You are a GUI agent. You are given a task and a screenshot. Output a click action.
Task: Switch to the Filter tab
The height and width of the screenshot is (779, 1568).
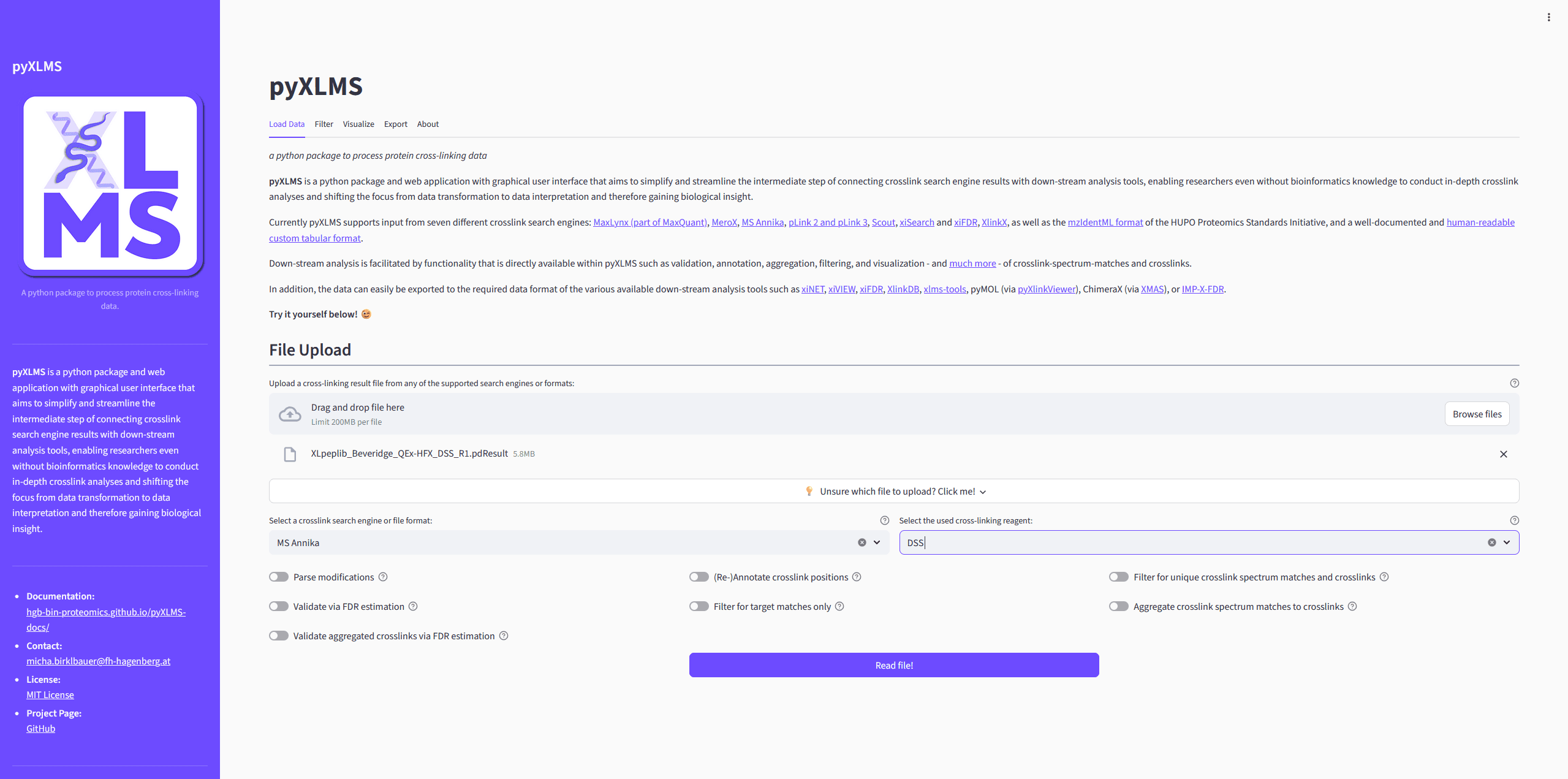tap(324, 124)
